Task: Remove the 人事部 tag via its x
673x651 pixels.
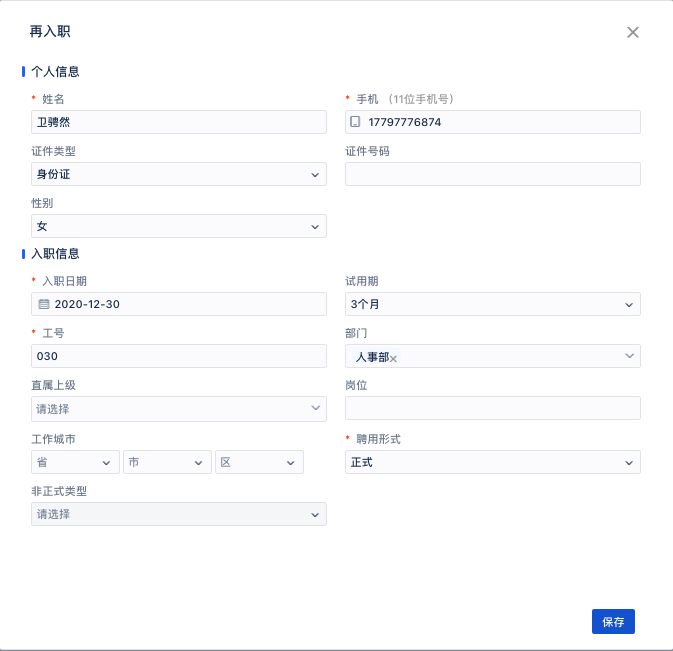Action: tap(393, 358)
